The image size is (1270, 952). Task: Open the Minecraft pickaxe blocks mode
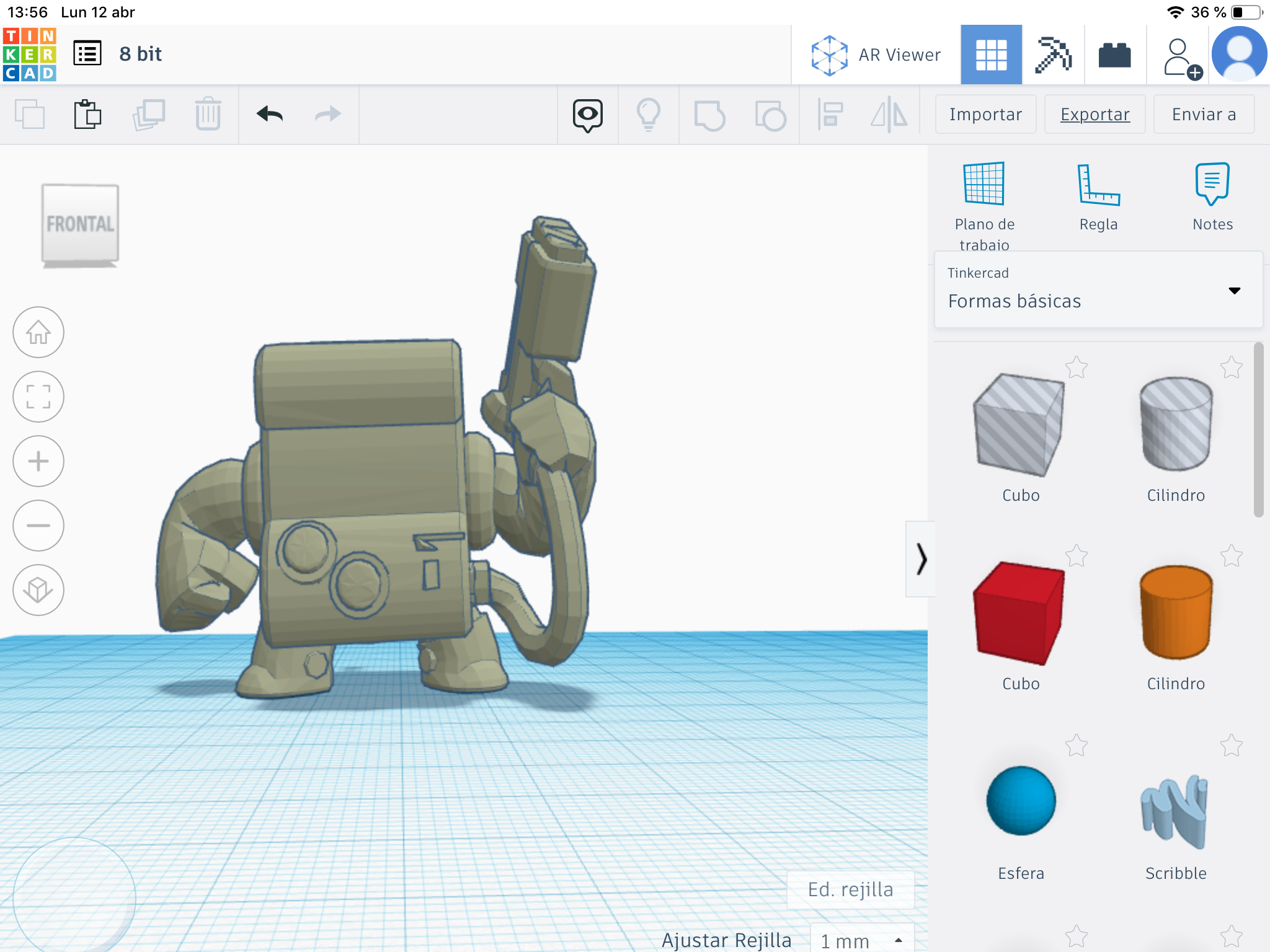tap(1053, 55)
